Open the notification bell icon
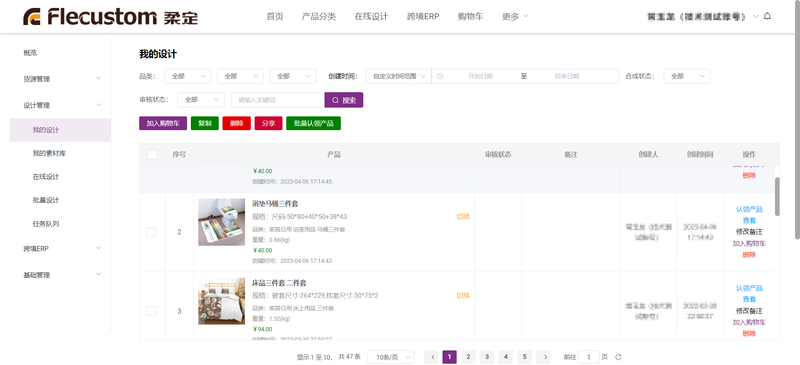Screen dimensions: 800x365 click(x=767, y=16)
